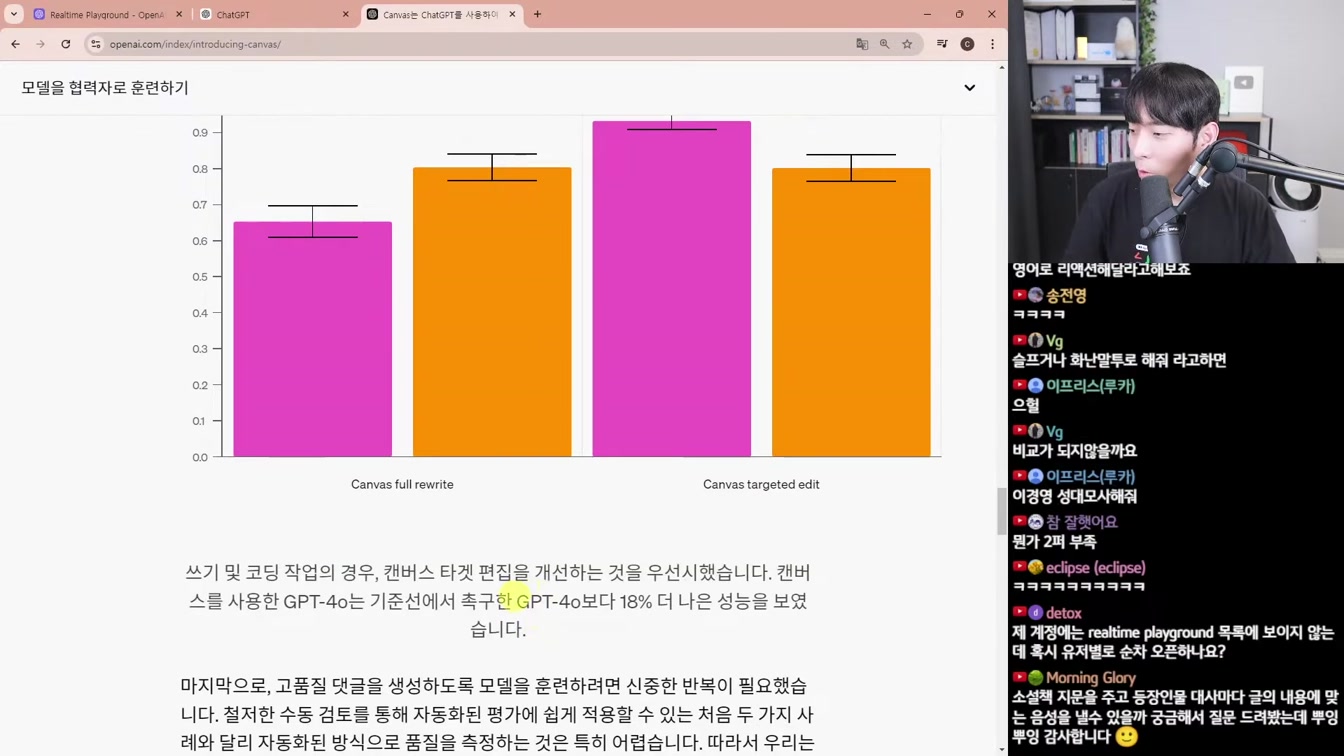The image size is (1344, 756).
Task: Open the Chrome three-dot menu
Action: (992, 44)
